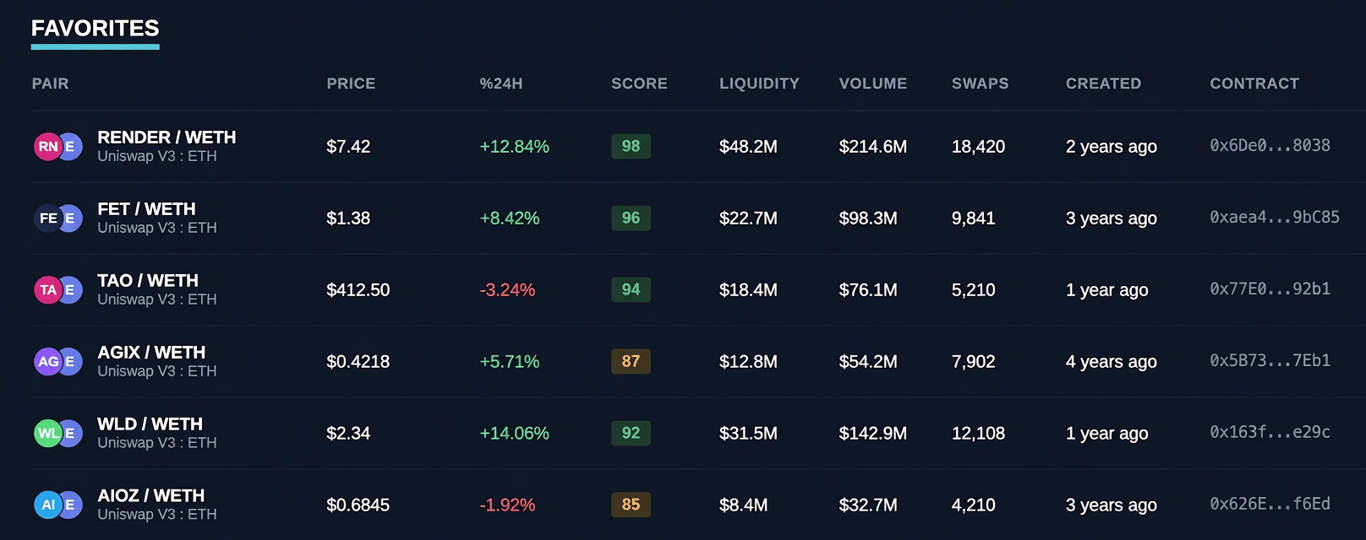Sort by the %24H column header
The image size is (1366, 540).
tap(501, 84)
